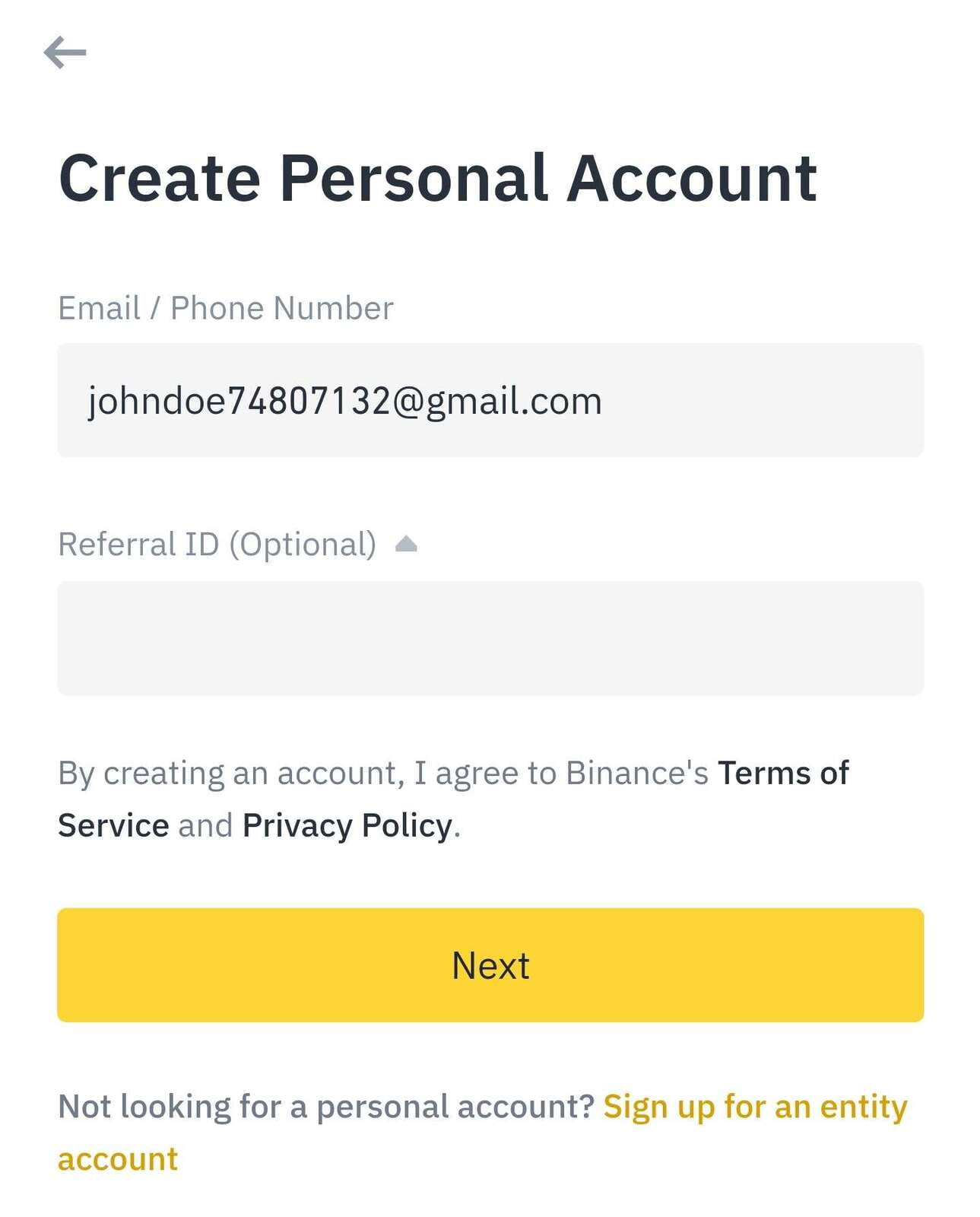Image resolution: width=980 pixels, height=1217 pixels.
Task: Click the johndoe74807132@gmail.com email text
Action: 344,401
